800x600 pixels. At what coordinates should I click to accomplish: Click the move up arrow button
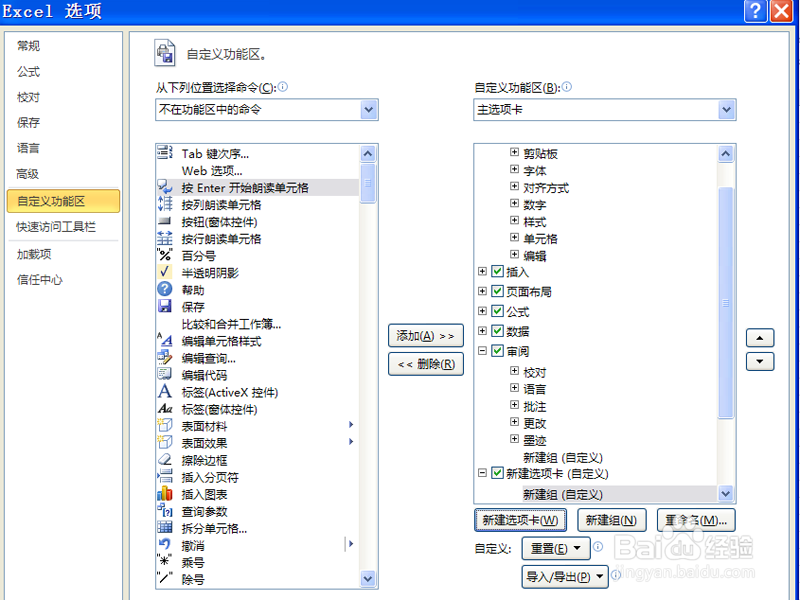point(760,338)
